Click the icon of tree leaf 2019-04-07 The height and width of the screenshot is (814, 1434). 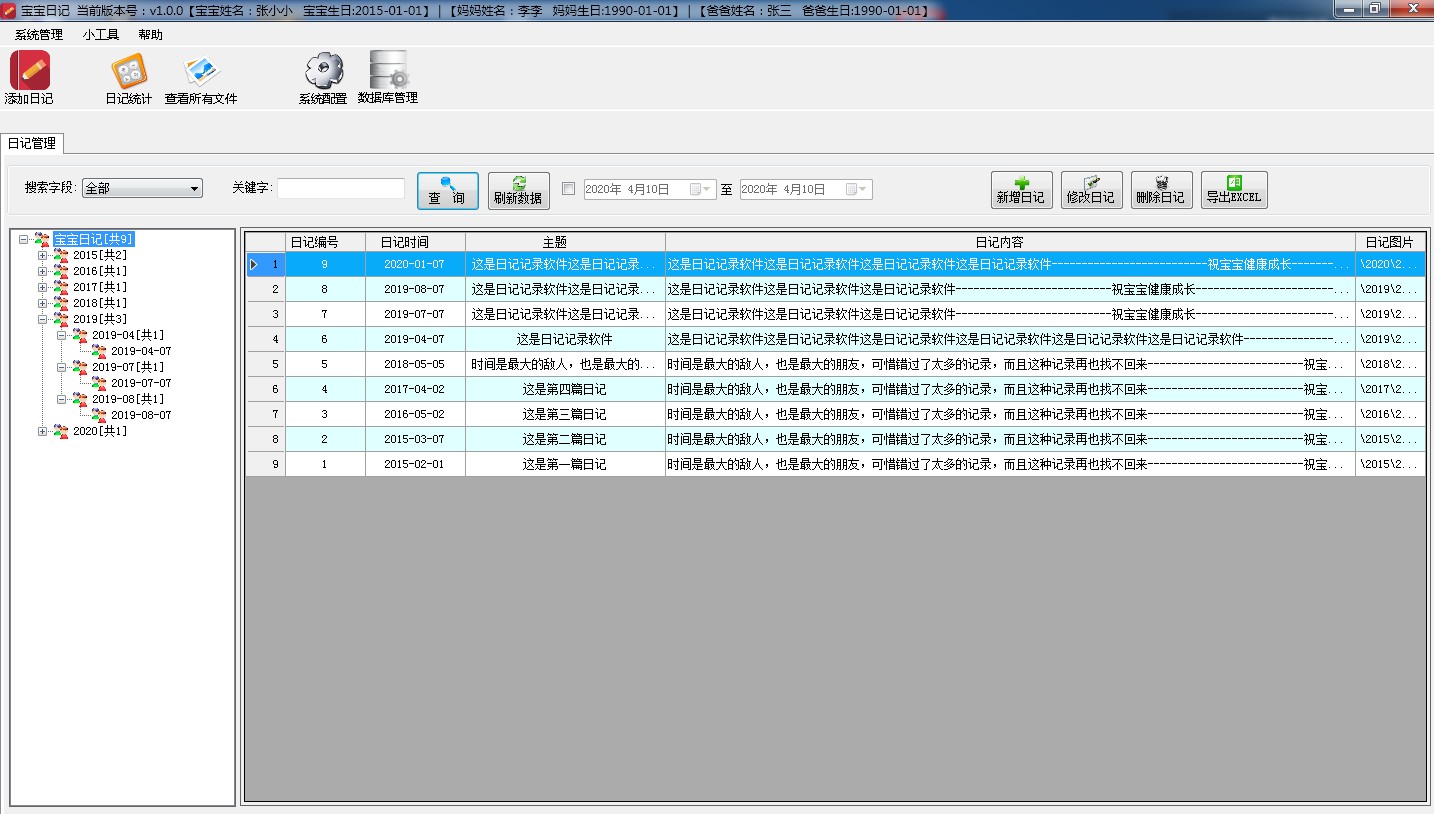pos(99,351)
